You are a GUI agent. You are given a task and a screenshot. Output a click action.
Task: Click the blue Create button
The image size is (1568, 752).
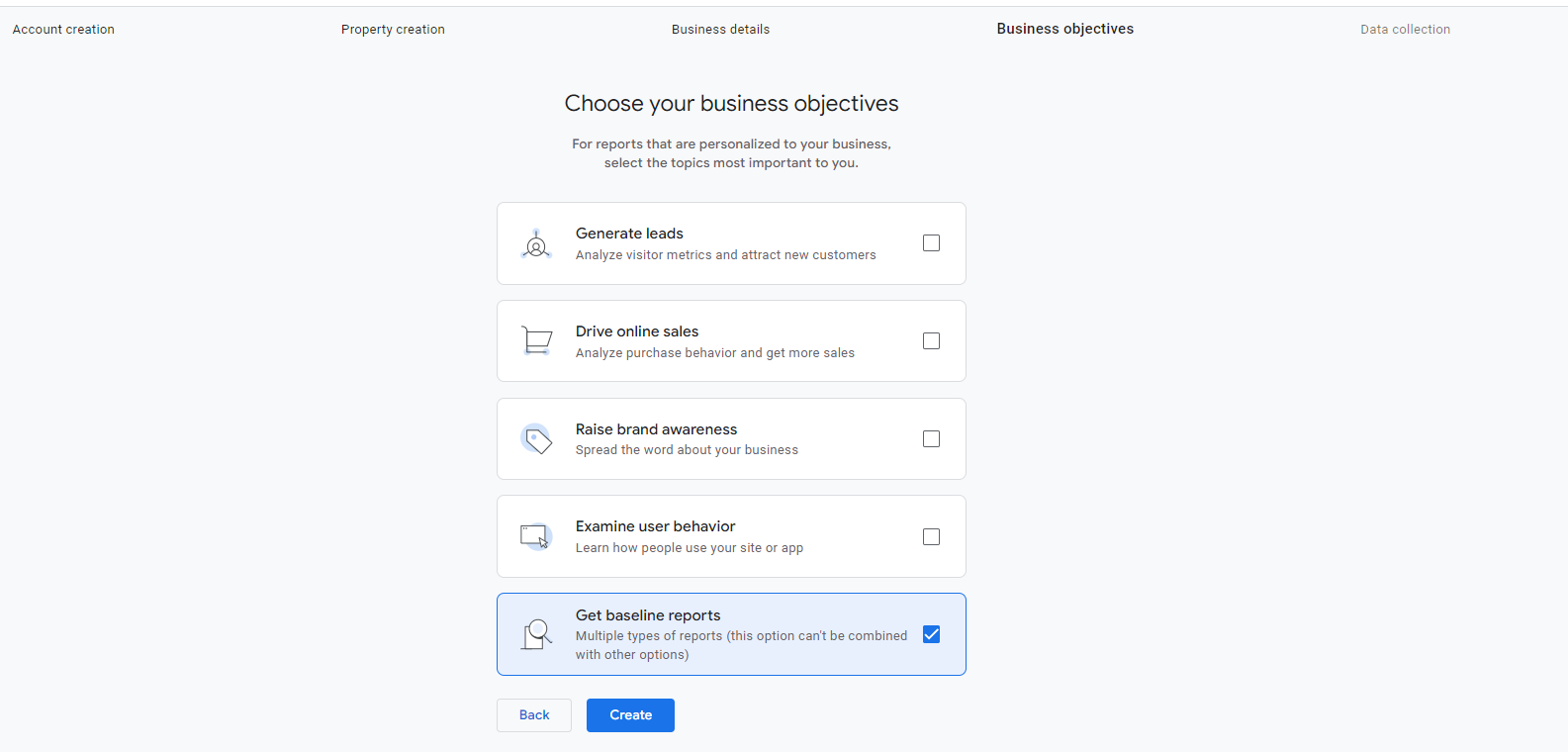630,715
